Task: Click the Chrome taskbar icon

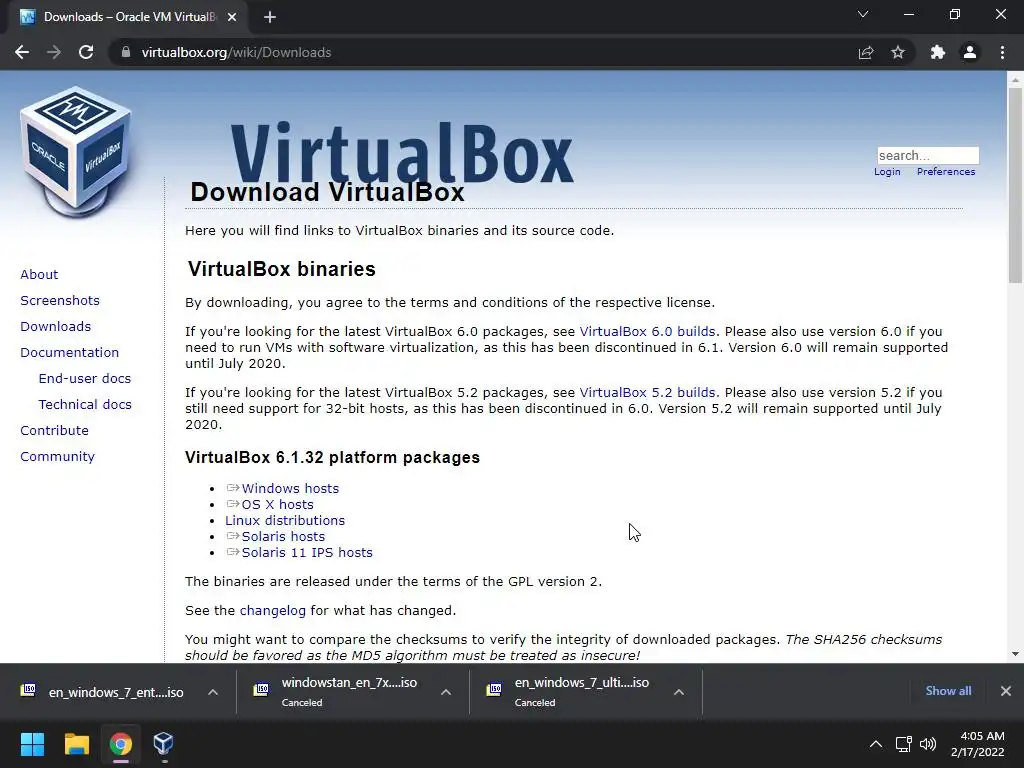Action: point(120,744)
